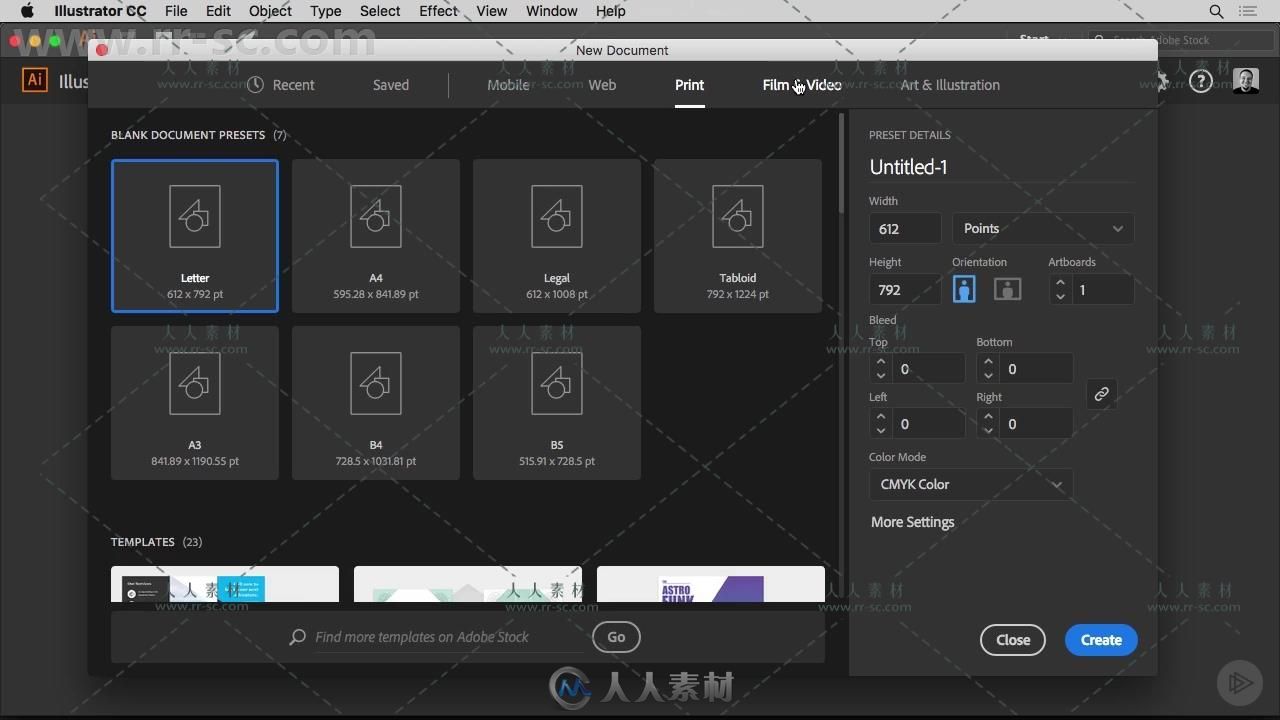Switch to the Film & Video tab
The image size is (1280, 720).
click(802, 85)
